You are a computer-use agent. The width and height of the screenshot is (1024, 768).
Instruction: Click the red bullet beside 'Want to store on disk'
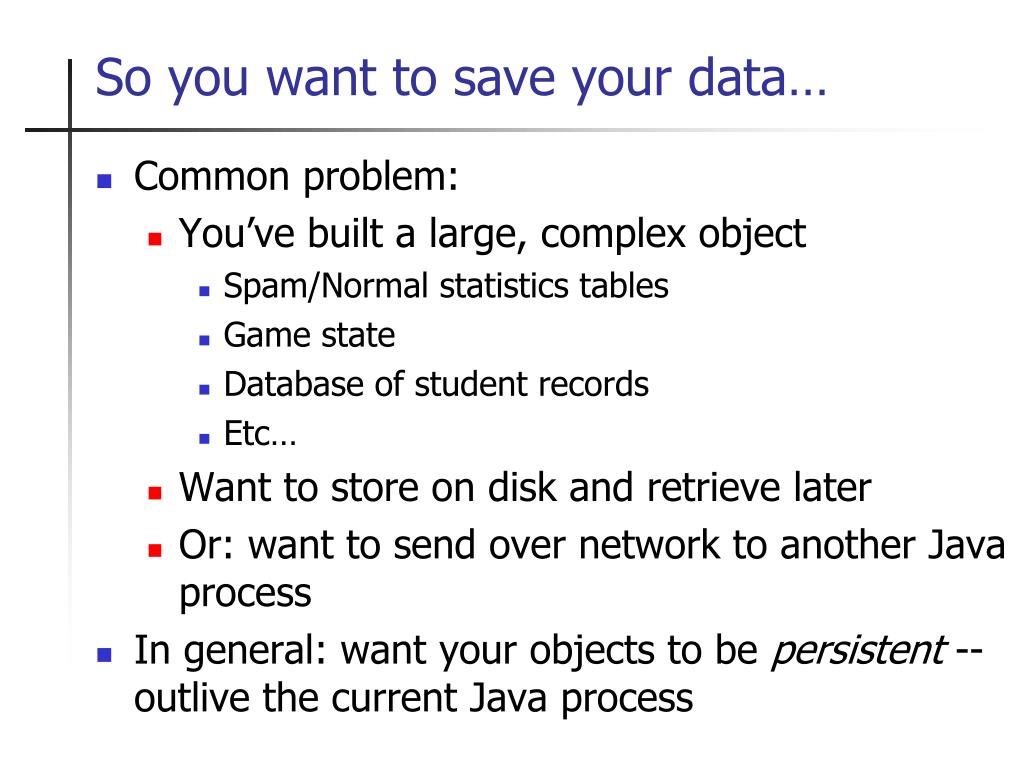tap(155, 492)
